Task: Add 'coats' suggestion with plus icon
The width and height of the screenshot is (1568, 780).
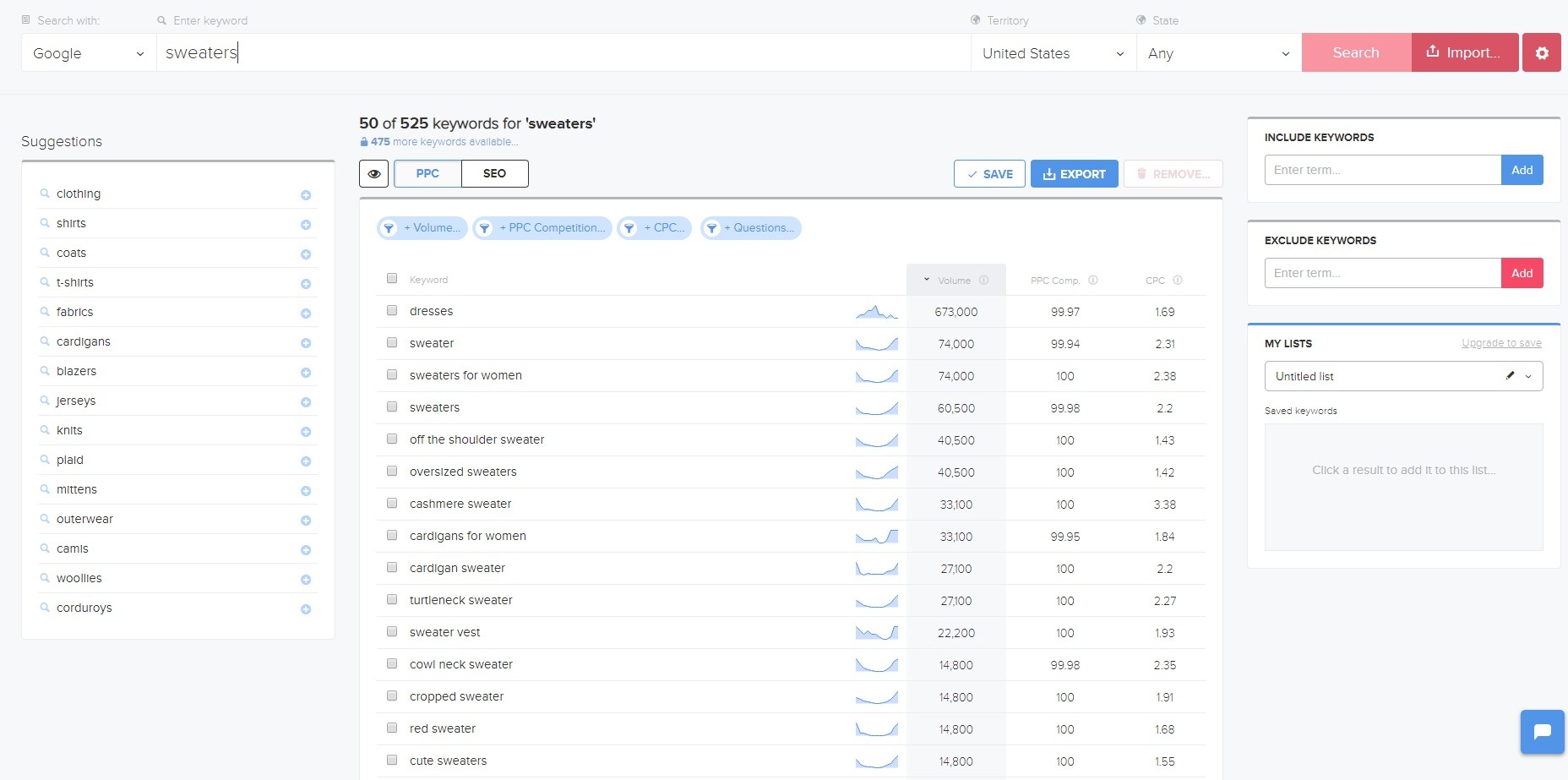Action: click(306, 254)
